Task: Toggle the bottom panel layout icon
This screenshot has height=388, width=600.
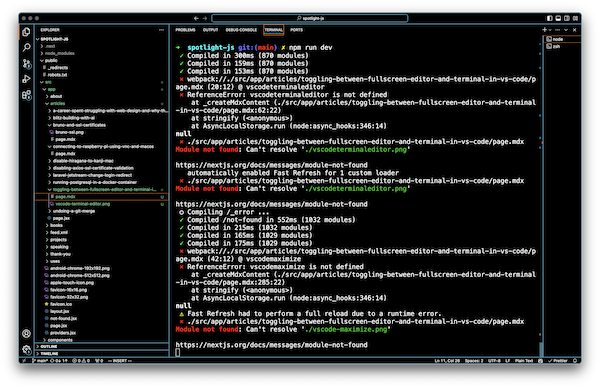Action: [x=558, y=18]
